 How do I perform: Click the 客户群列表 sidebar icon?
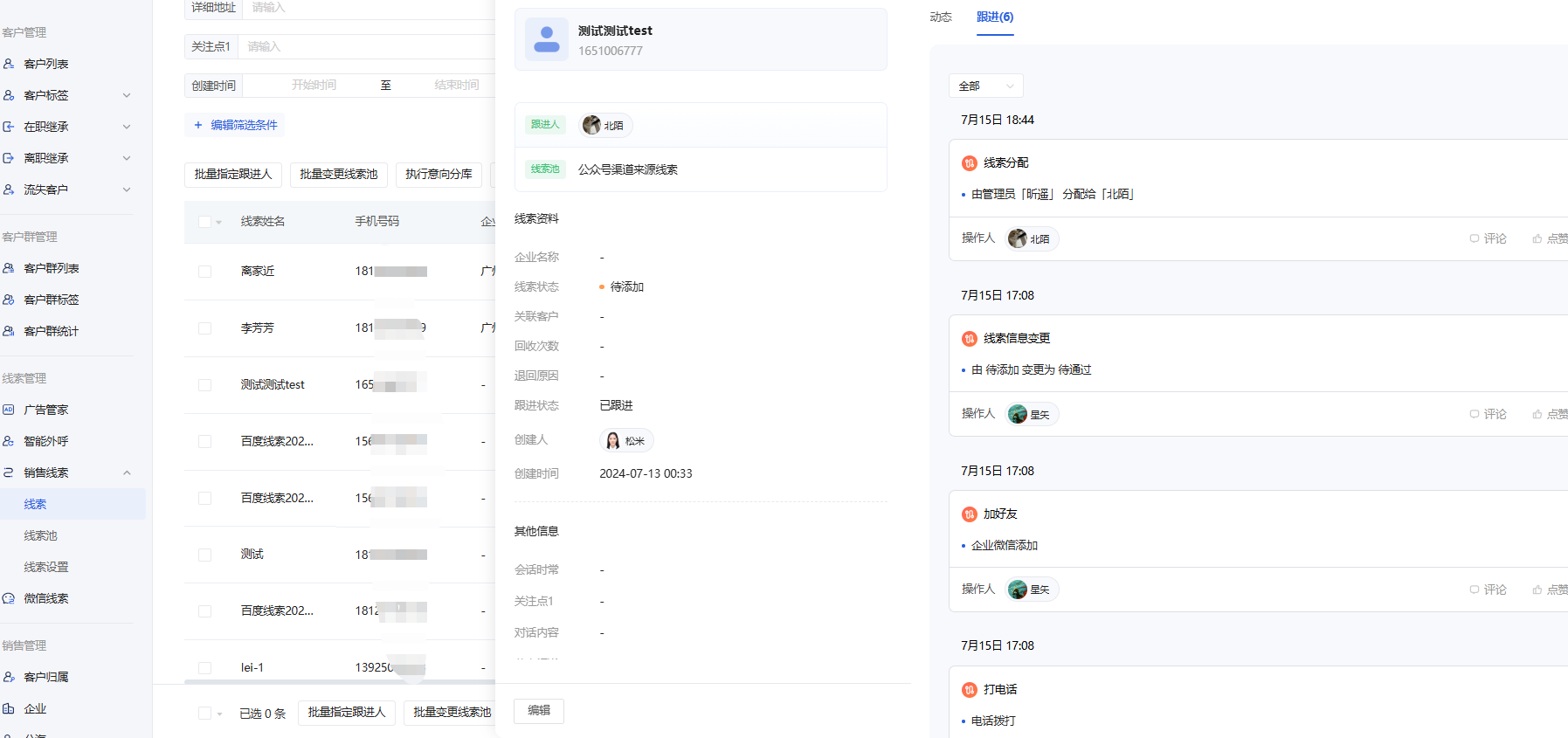click(x=9, y=268)
